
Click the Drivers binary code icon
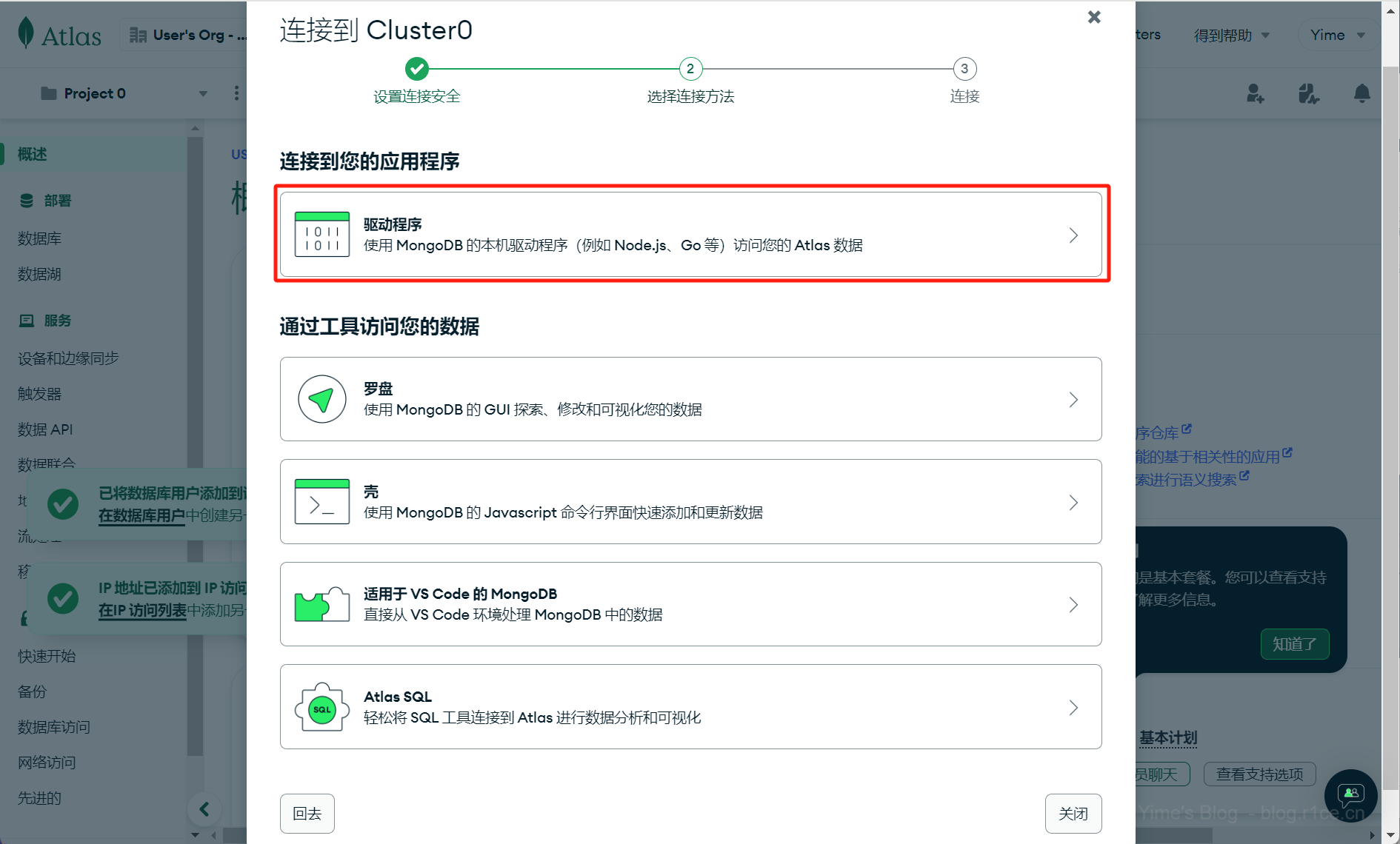tap(321, 235)
